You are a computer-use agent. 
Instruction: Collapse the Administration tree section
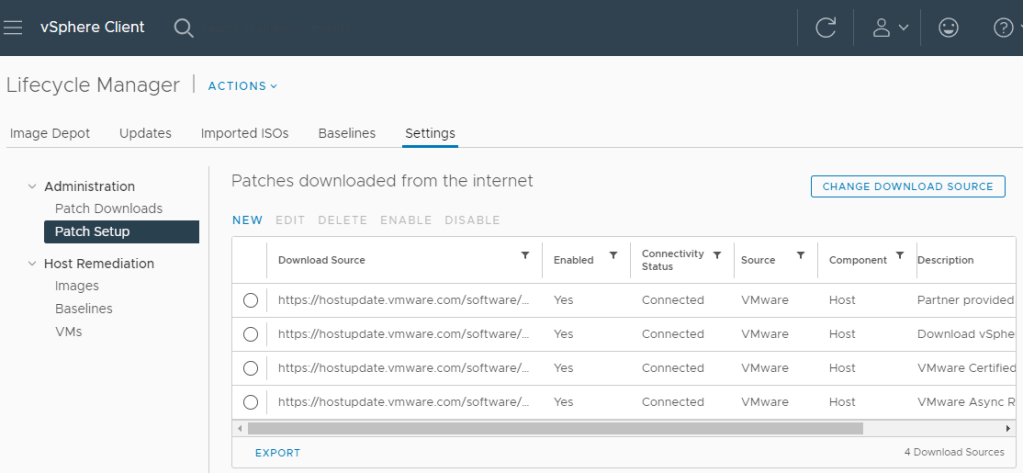click(32, 186)
